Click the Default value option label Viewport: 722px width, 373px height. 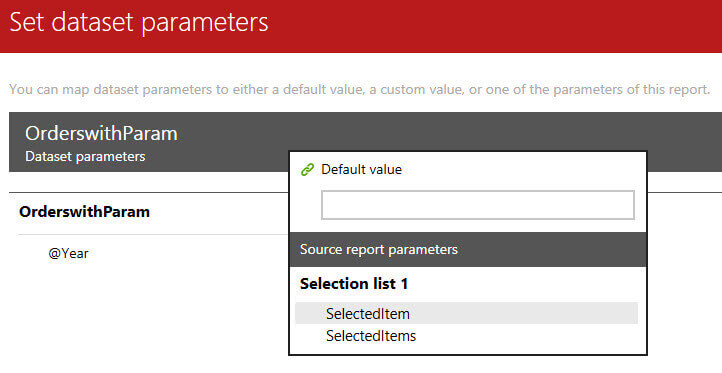pos(361,169)
